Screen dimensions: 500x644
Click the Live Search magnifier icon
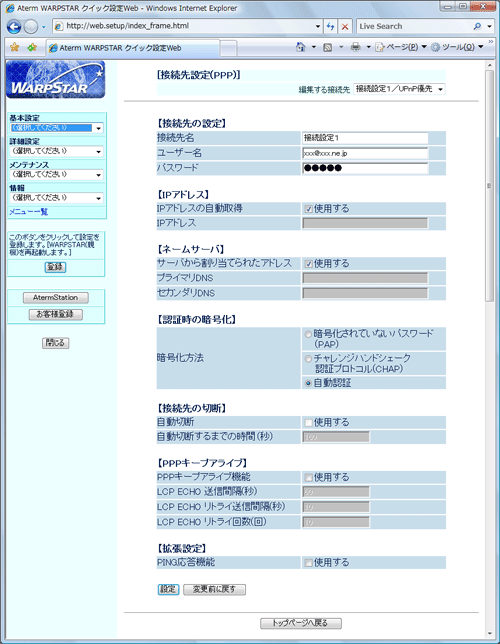click(x=477, y=26)
